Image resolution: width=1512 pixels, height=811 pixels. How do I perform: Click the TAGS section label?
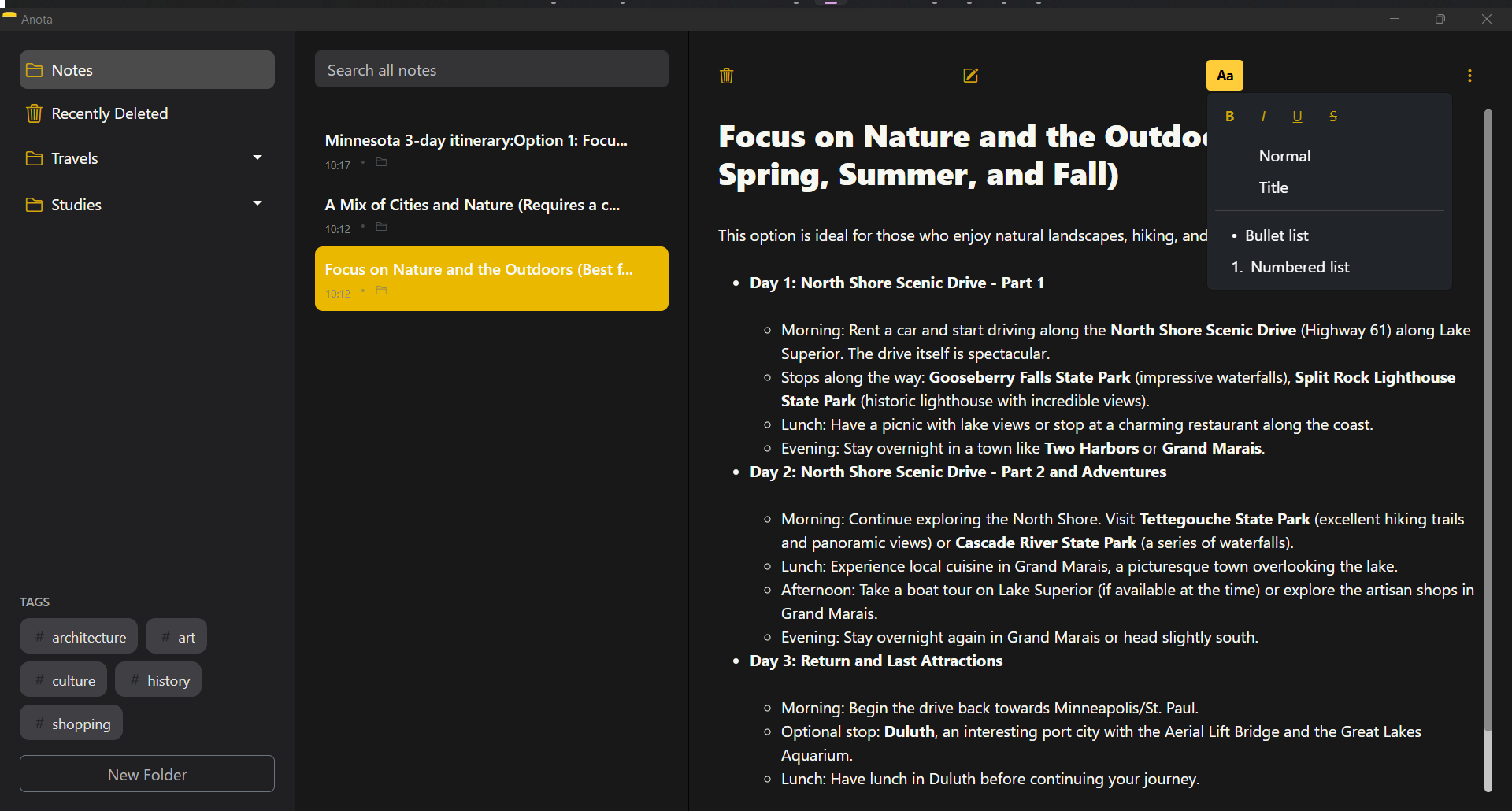click(x=35, y=602)
